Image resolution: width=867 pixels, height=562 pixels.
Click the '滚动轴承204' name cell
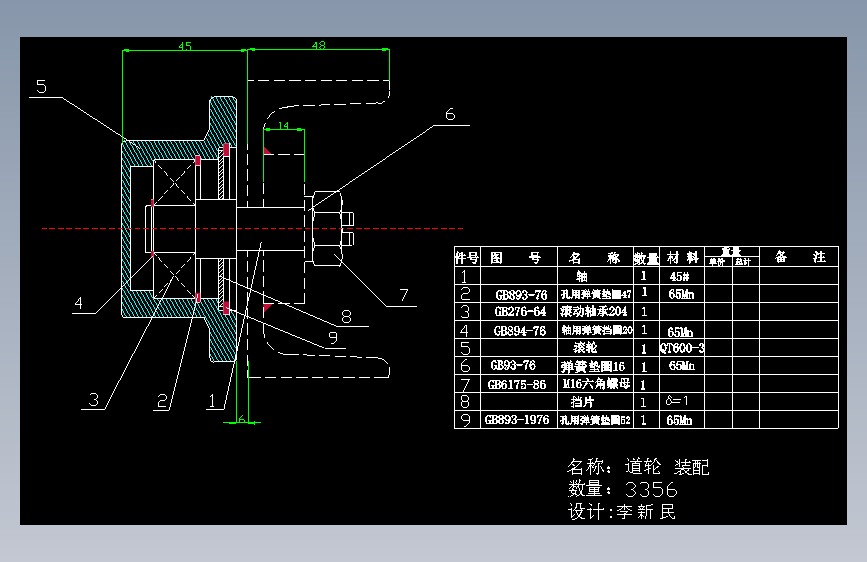tap(593, 311)
